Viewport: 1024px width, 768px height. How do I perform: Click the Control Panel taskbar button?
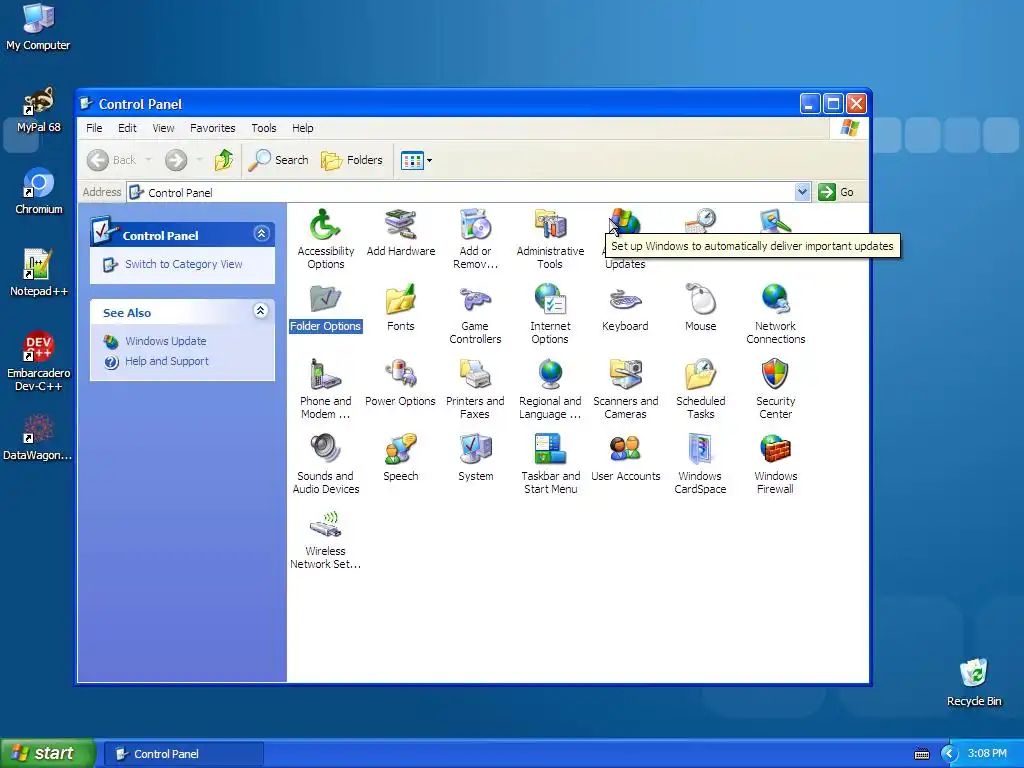click(184, 754)
